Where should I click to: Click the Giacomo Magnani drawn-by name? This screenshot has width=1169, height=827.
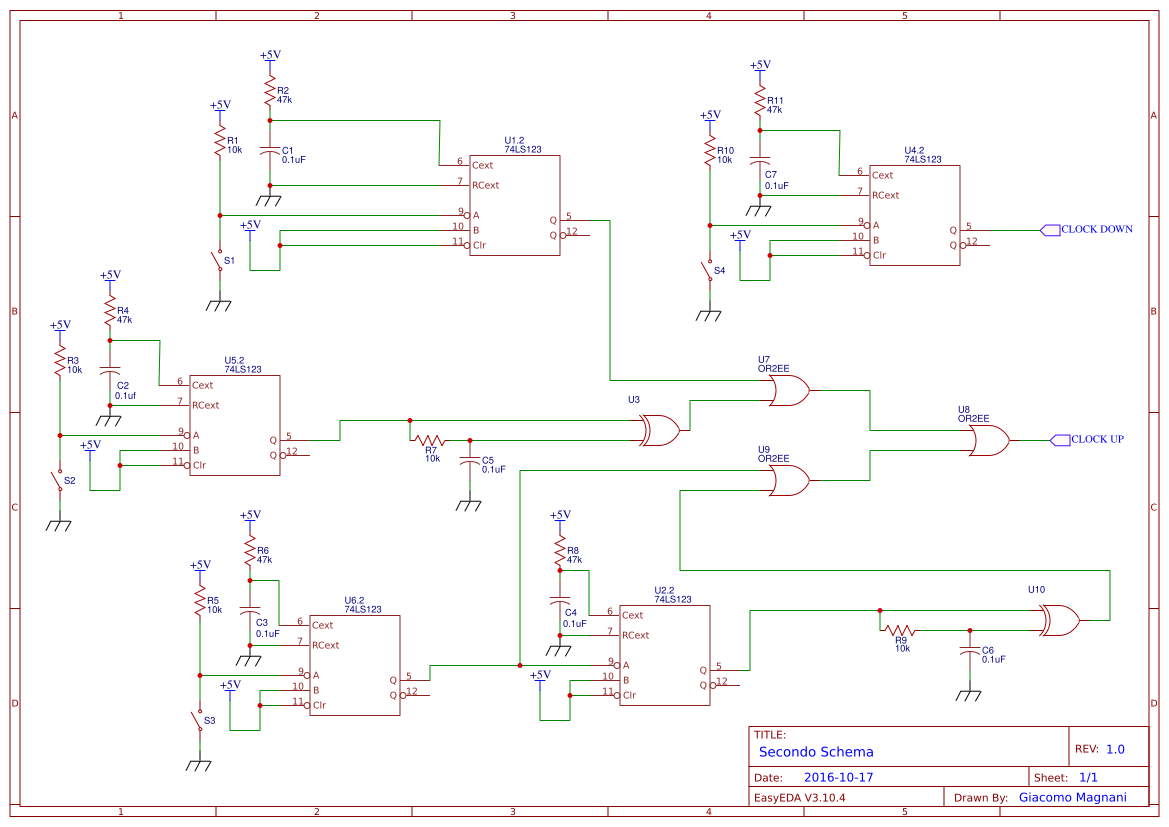pos(1075,797)
